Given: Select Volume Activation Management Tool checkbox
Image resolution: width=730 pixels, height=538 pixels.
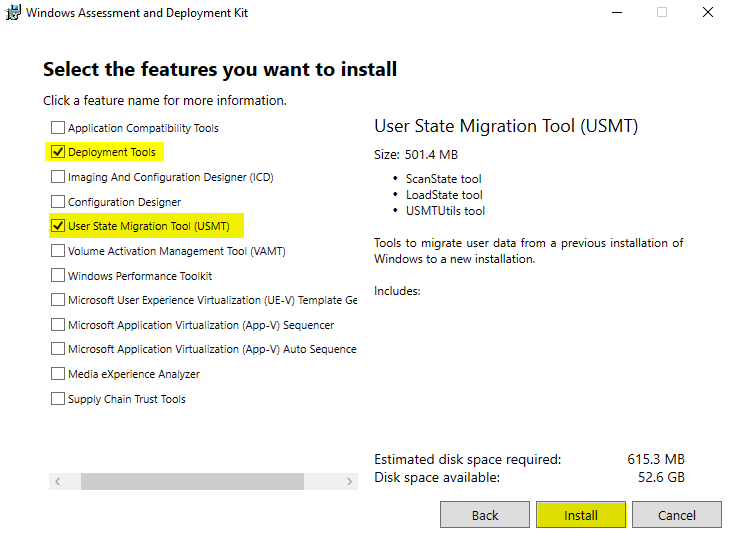Looking at the screenshot, I should pos(58,251).
